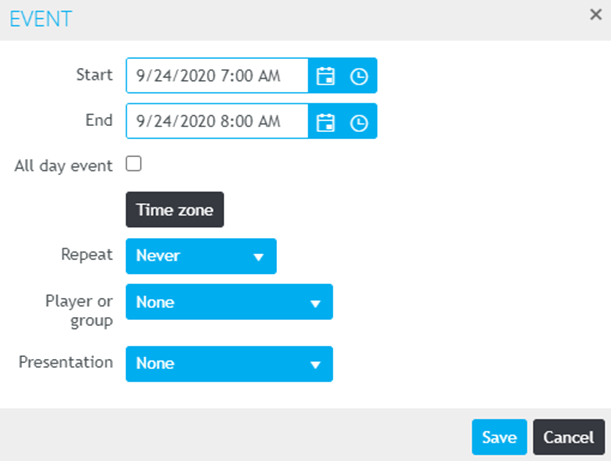Open the Player or group dropdown
Viewport: 611px width, 461px height.
[x=228, y=302]
